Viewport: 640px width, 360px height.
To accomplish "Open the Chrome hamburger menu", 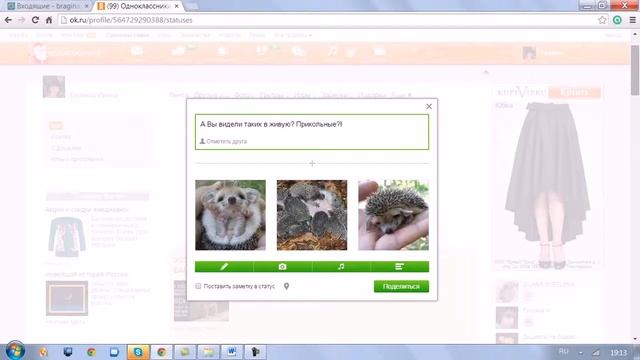I will click(x=633, y=20).
